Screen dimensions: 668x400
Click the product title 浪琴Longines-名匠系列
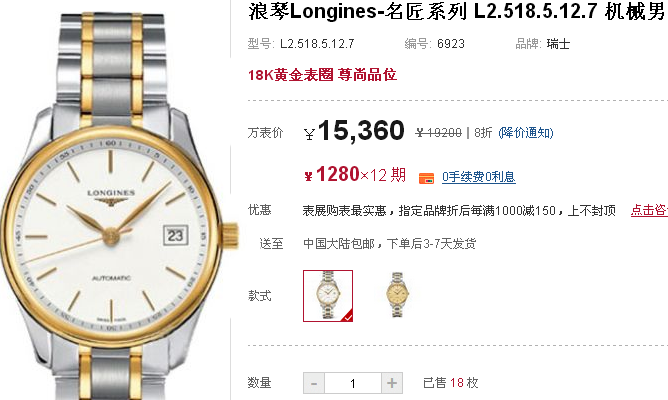point(358,12)
